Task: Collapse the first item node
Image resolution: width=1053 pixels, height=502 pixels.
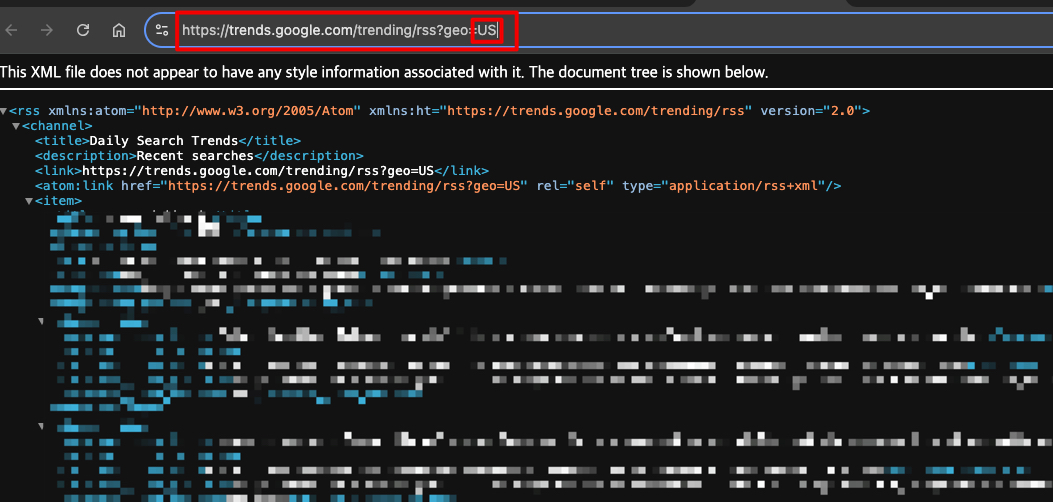Action: [28, 201]
